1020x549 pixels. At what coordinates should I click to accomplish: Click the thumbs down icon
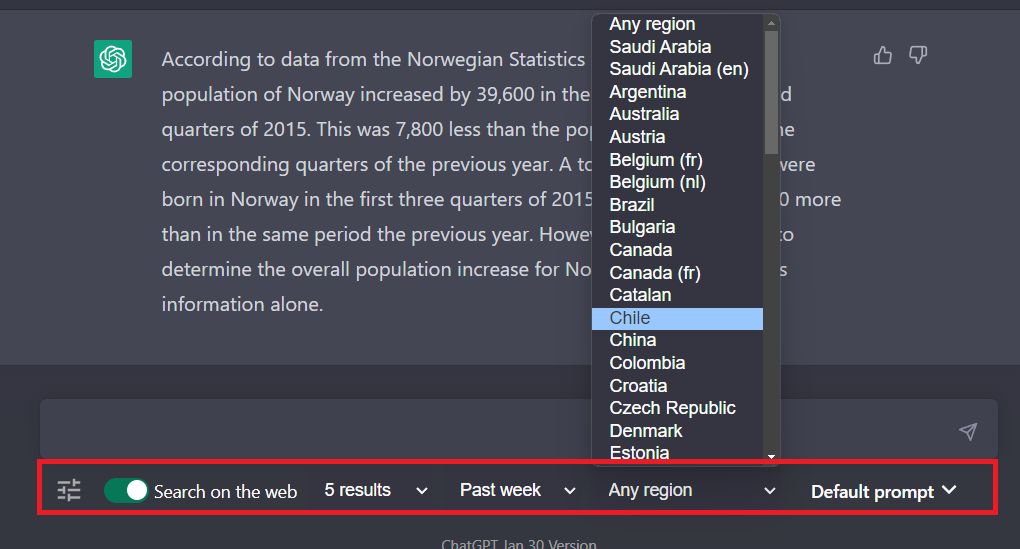(x=918, y=55)
